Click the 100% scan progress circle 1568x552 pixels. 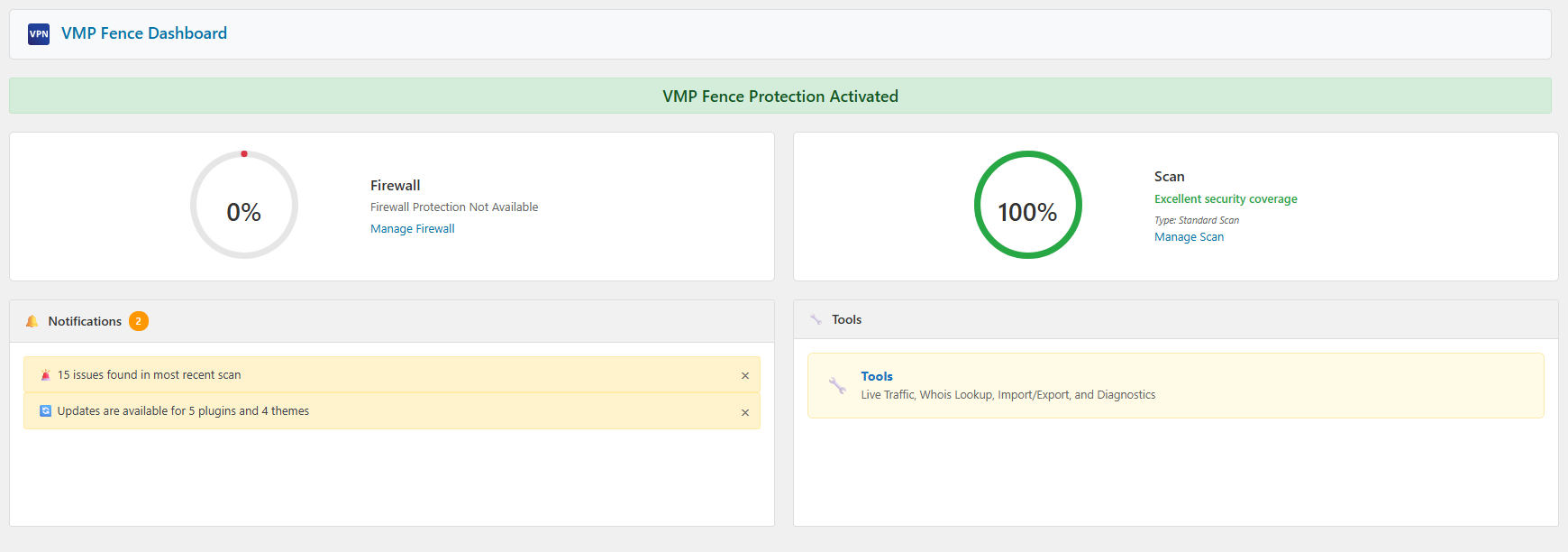pos(1028,205)
